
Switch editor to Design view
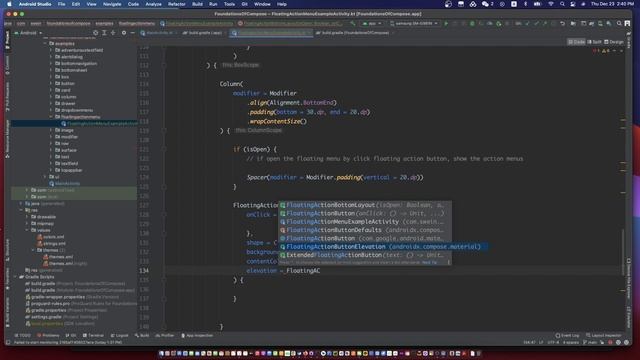613,42
